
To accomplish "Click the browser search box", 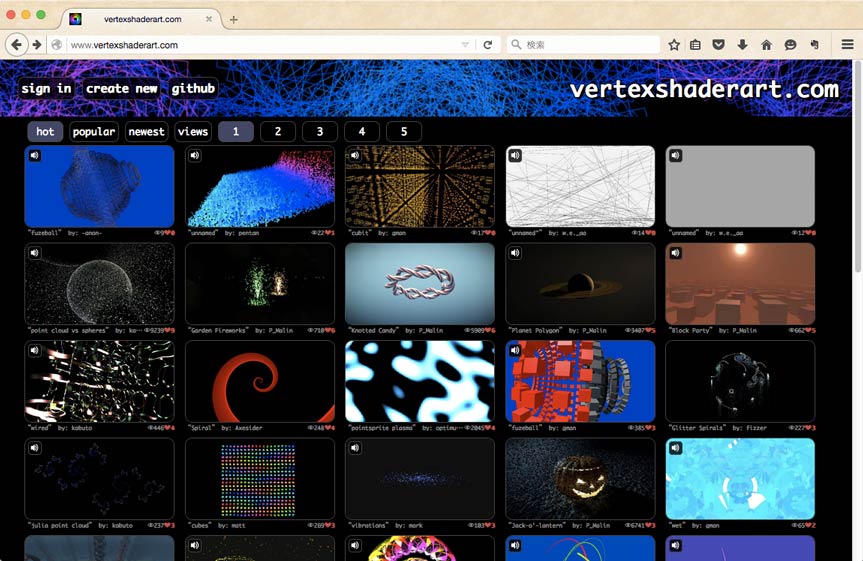I will (x=583, y=45).
